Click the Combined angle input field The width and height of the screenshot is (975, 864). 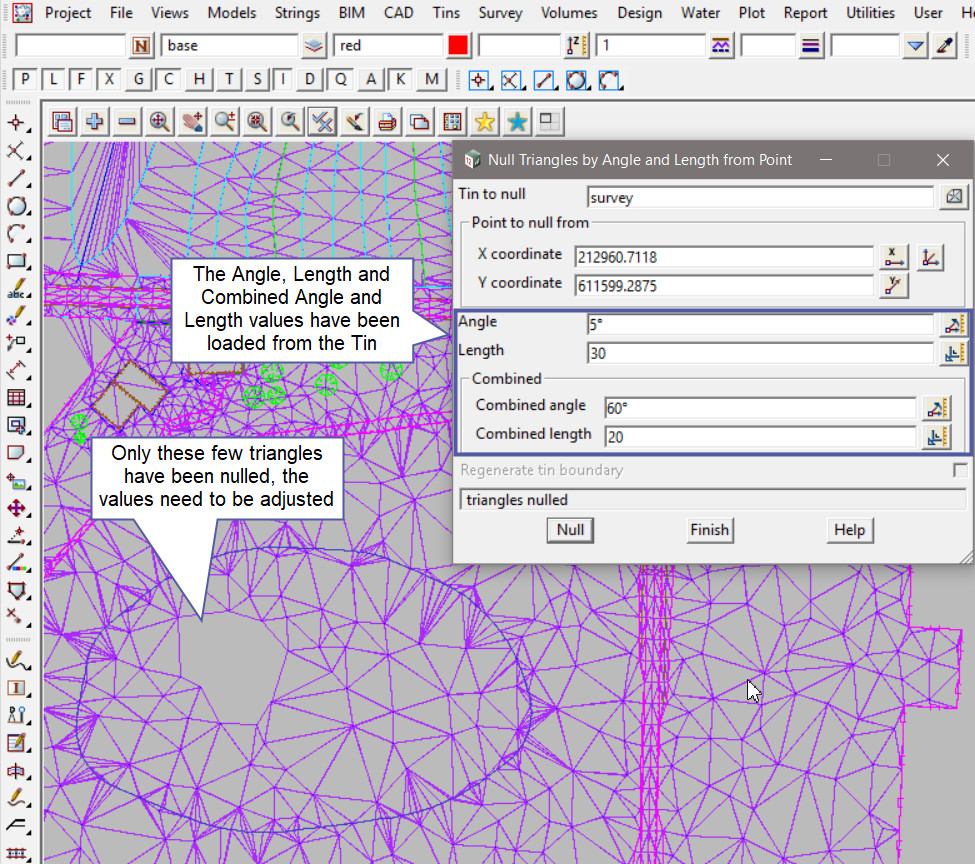click(x=760, y=408)
